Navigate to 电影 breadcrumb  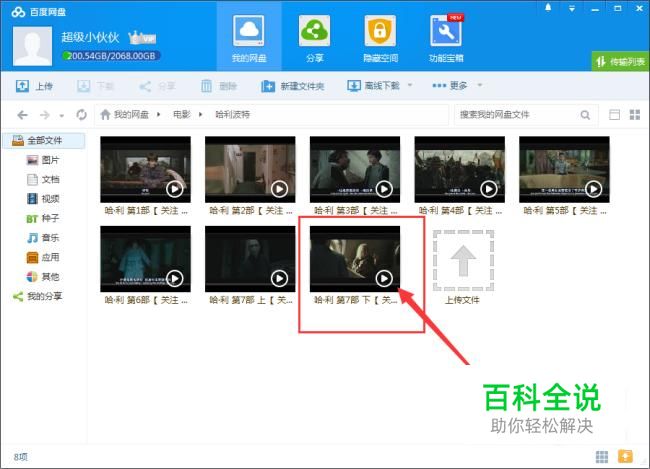(x=182, y=114)
